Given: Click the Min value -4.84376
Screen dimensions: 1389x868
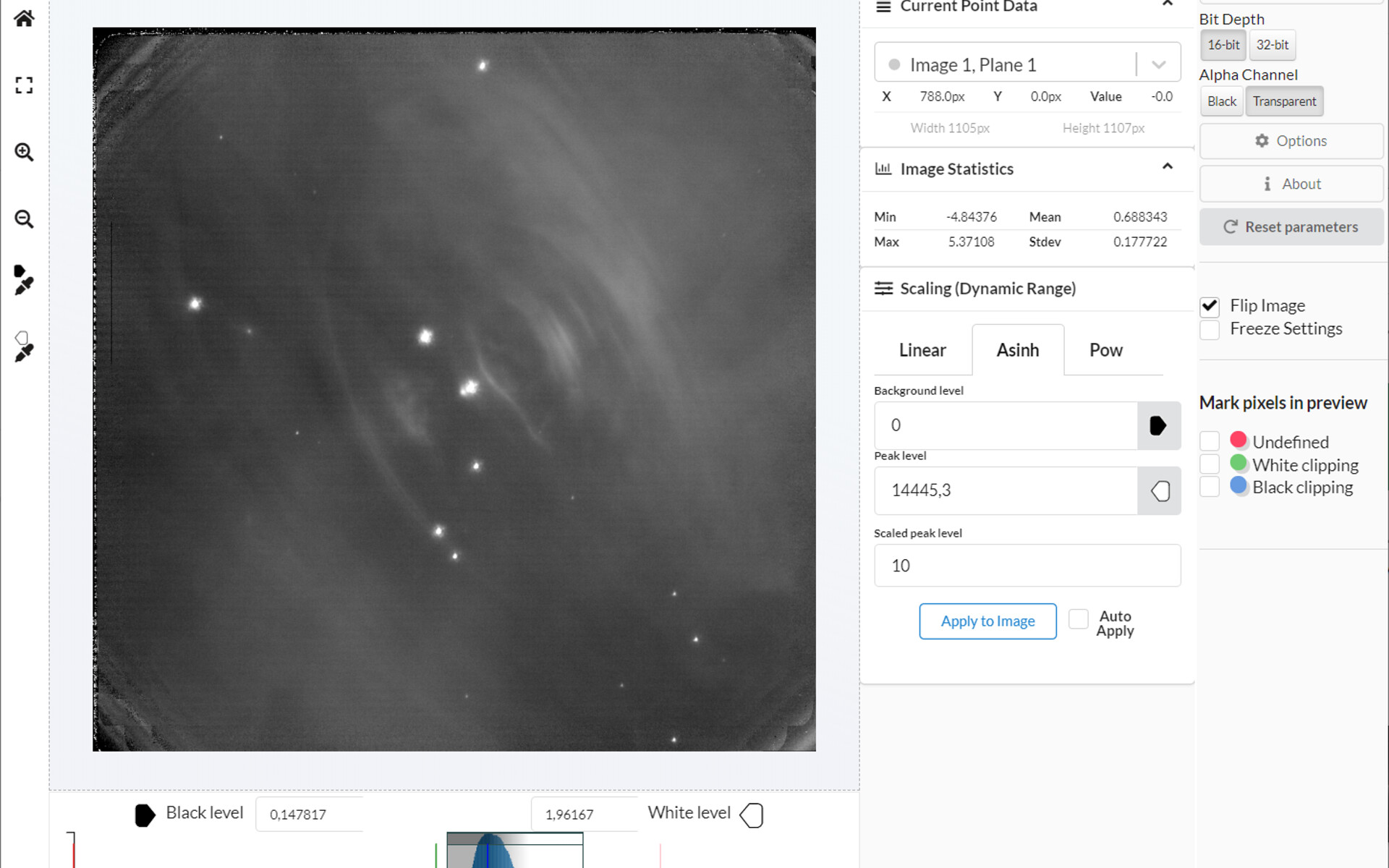Looking at the screenshot, I should pos(972,217).
